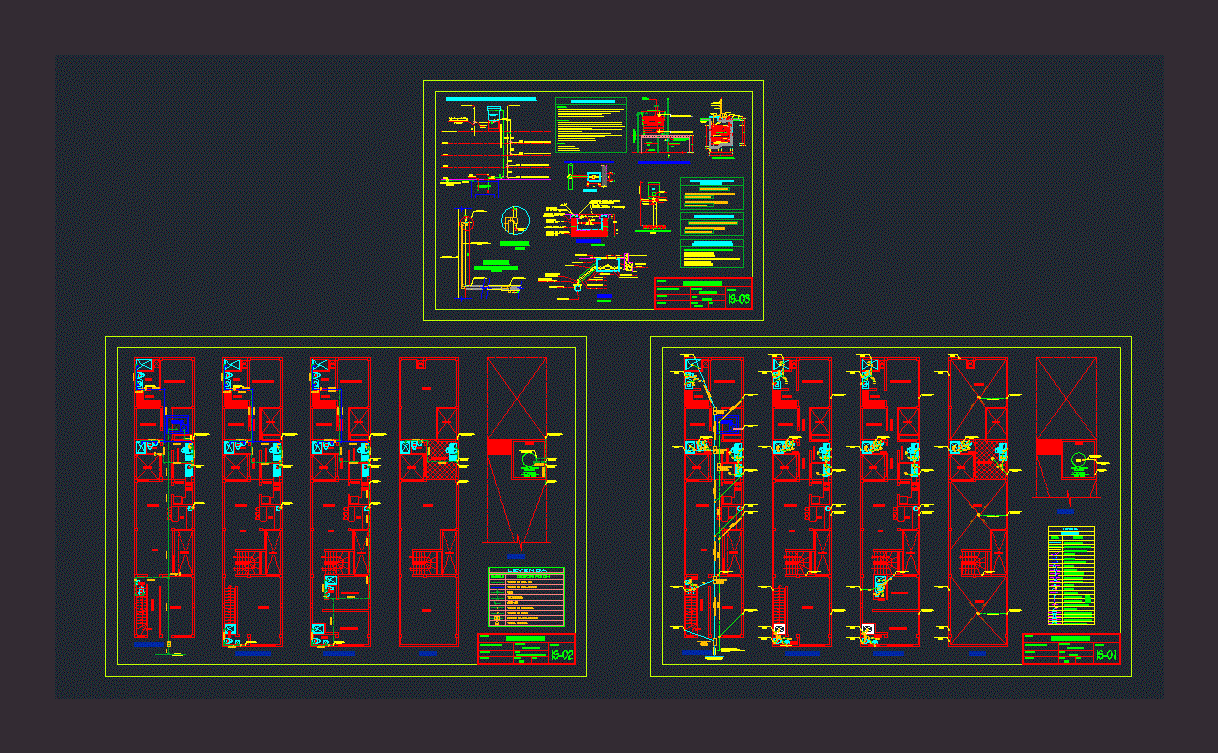The image size is (1218, 753).
Task: Click the IS-01 sheet number label
Action: (1105, 655)
